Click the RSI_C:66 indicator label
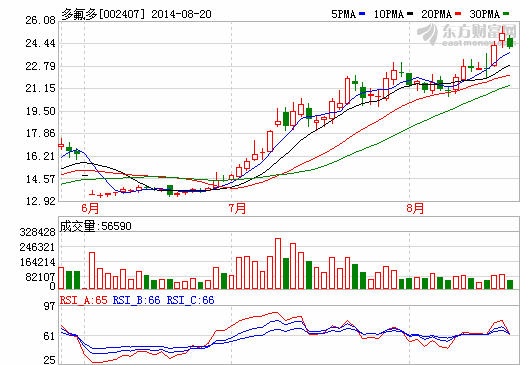Image resolution: width=520 pixels, height=365 pixels. tap(191, 300)
